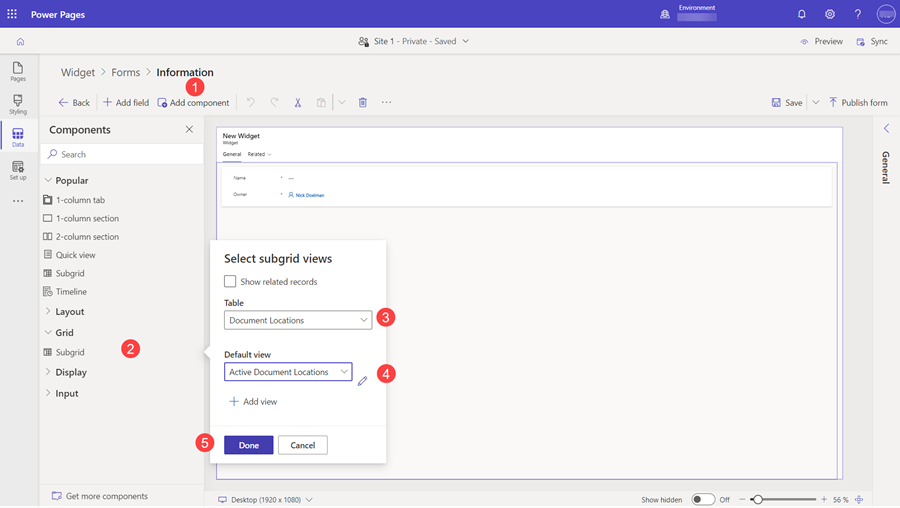Click Add component in the toolbar
The width and height of the screenshot is (900, 508).
tap(193, 102)
